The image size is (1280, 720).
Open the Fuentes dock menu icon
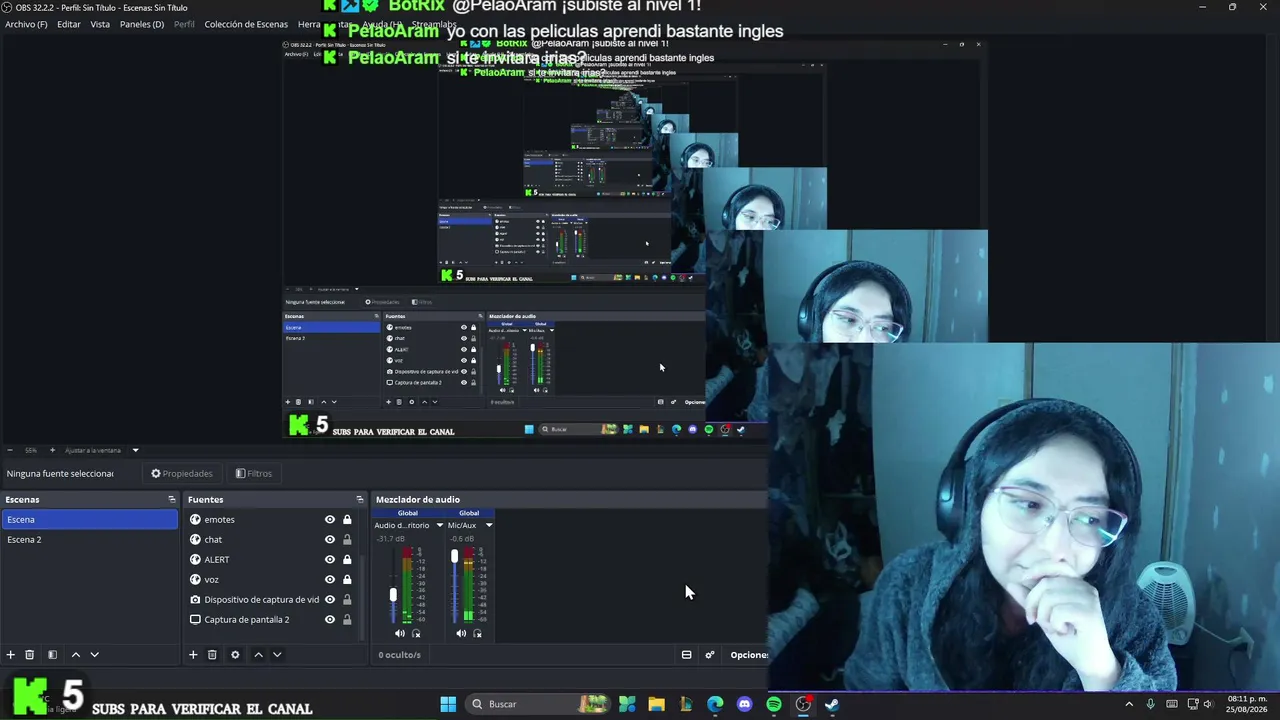[x=360, y=499]
